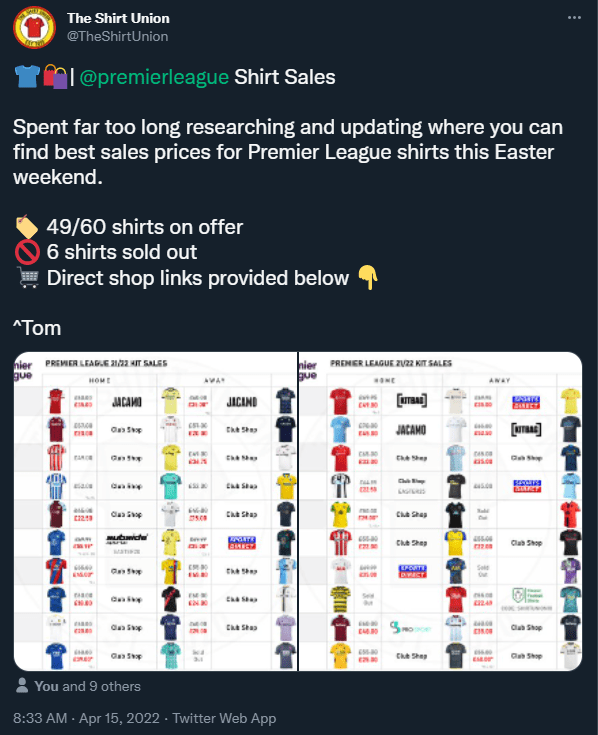Open the @TheShirtUnion handle
Screen dimensions: 598x735
click(117, 37)
